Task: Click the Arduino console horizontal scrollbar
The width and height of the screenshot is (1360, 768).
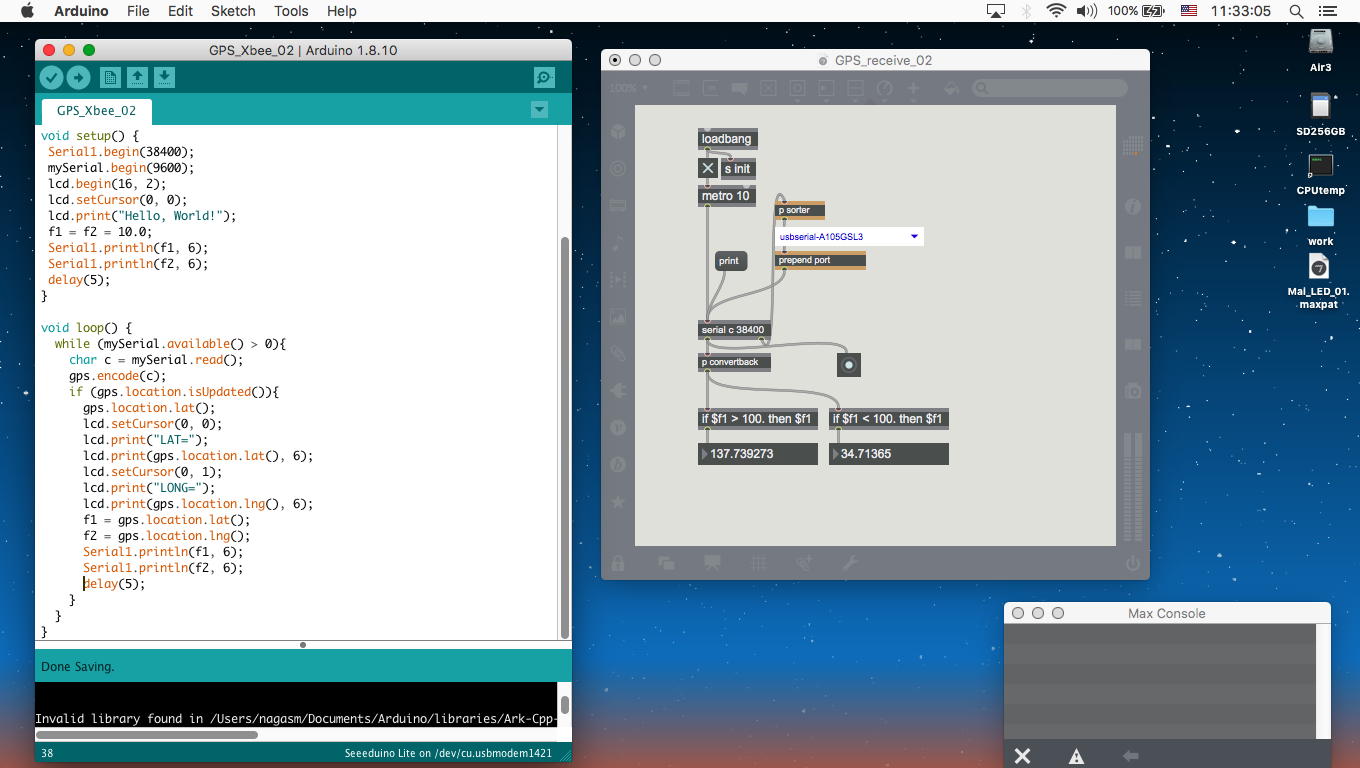Action: [x=147, y=735]
